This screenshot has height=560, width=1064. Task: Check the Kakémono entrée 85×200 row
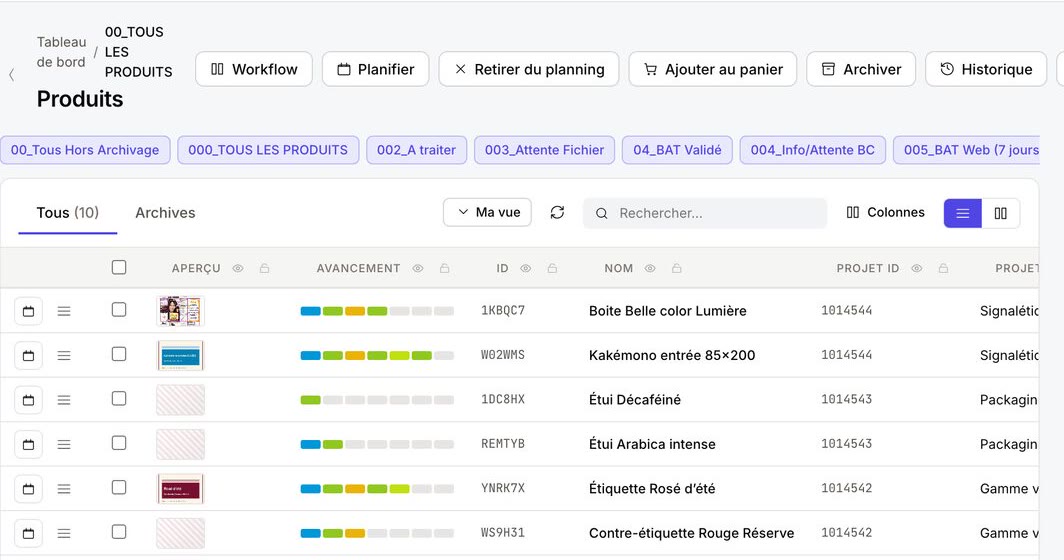119,354
